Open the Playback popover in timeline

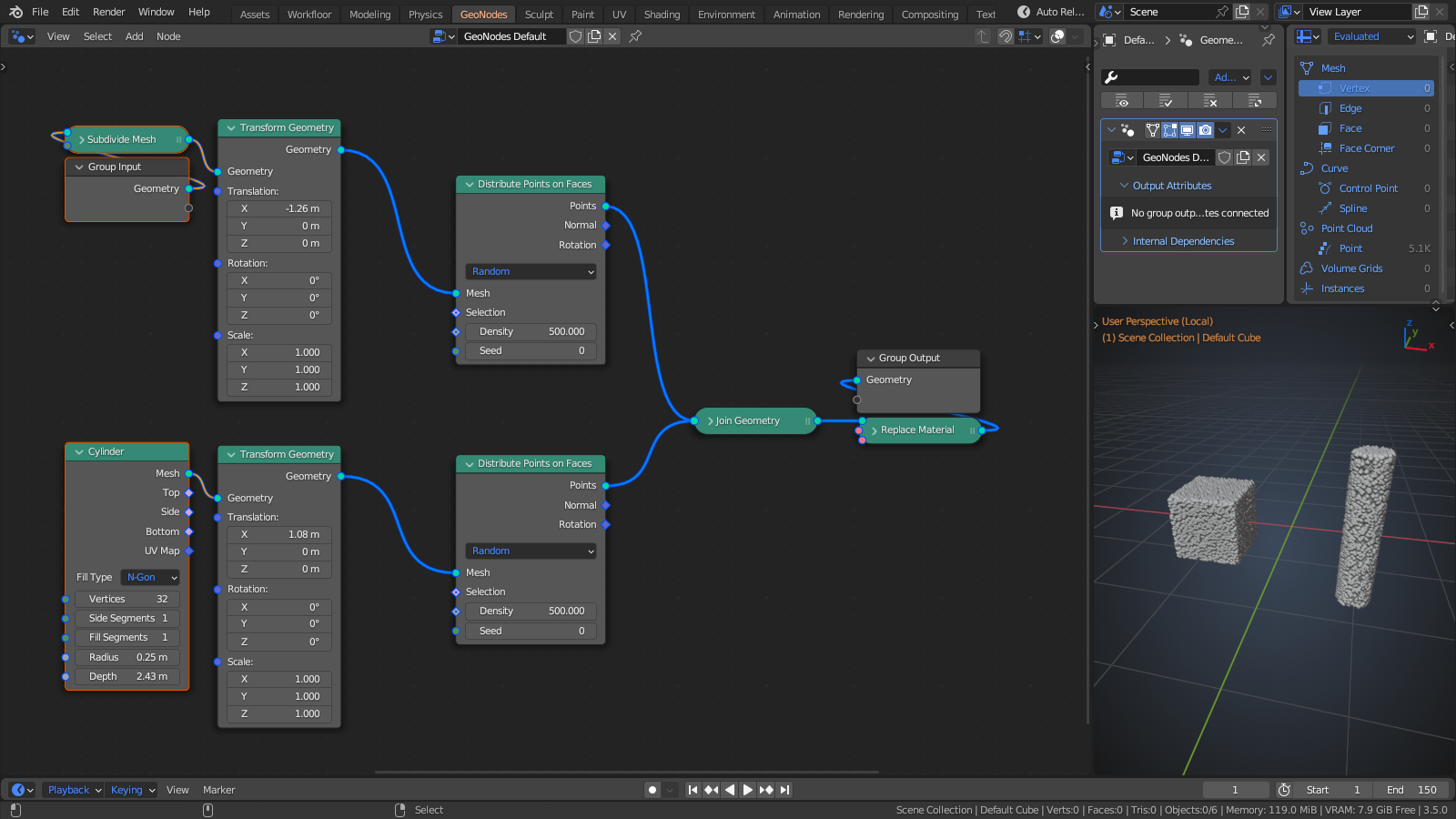[73, 790]
